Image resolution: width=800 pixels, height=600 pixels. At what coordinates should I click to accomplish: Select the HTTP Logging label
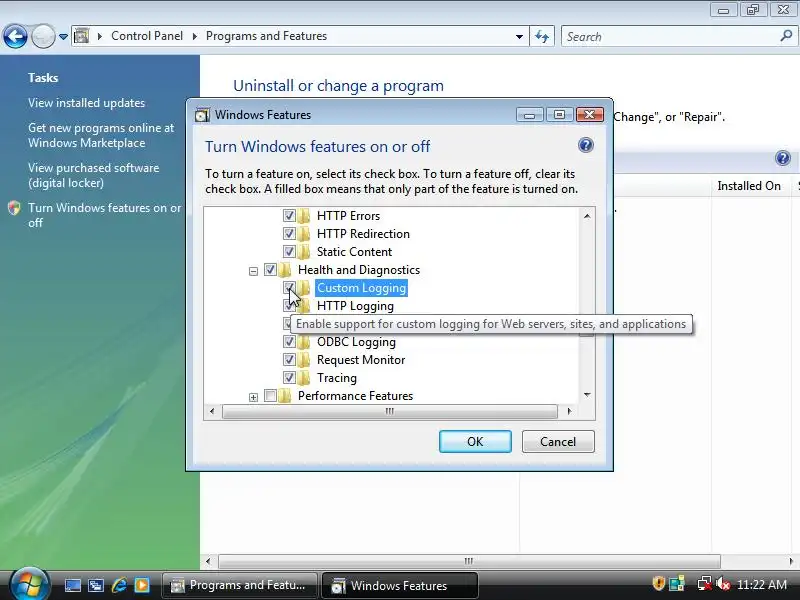pyautogui.click(x=355, y=306)
